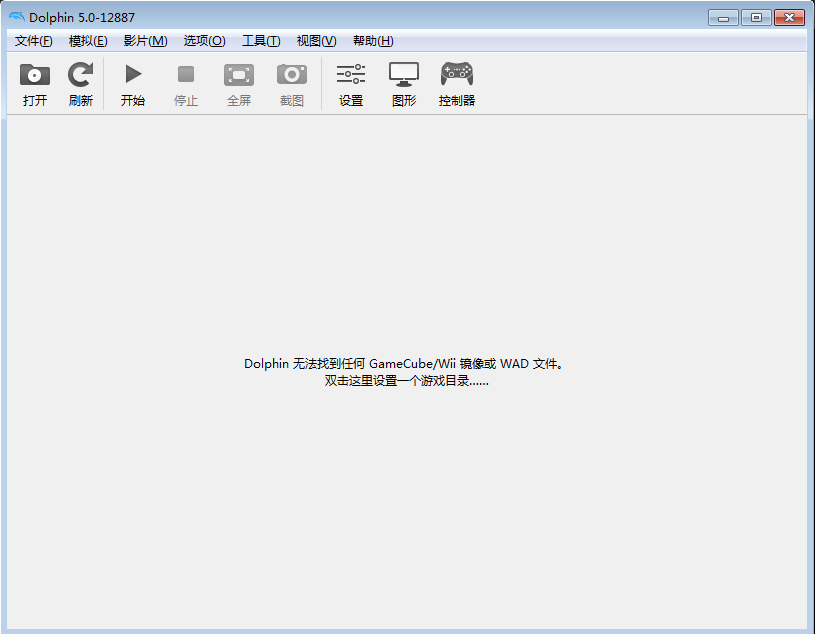This screenshot has width=815, height=634.
Task: Open the 帮助(H) Help menu
Action: [373, 41]
